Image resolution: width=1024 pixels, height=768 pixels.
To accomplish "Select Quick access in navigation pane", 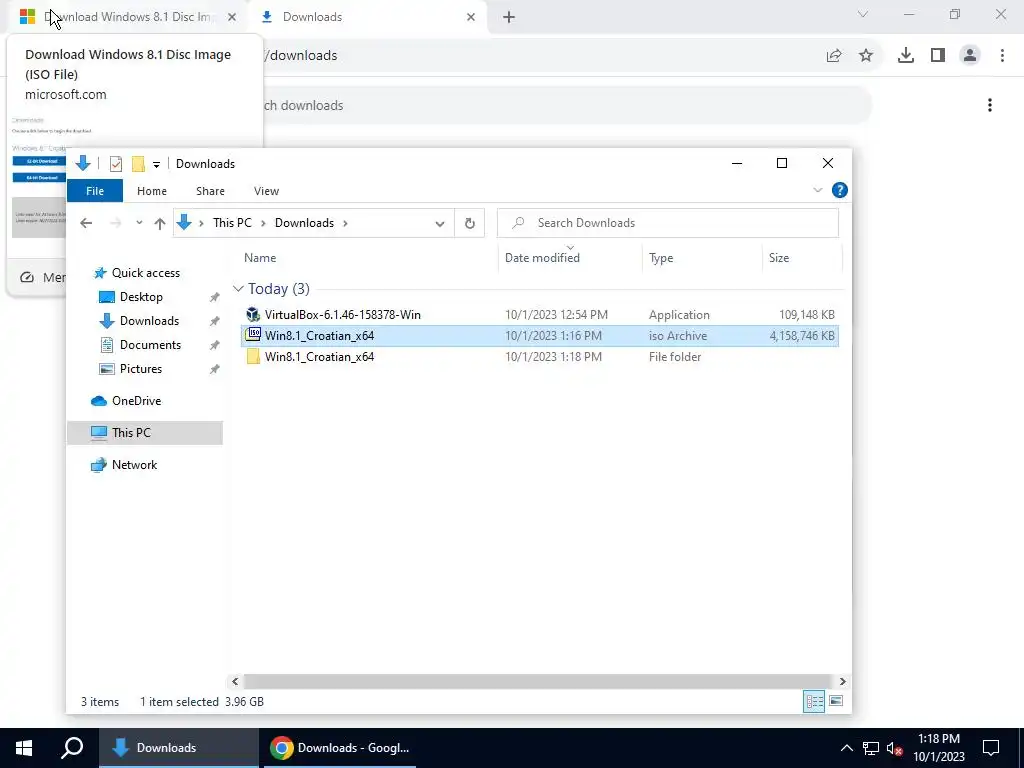I will point(146,273).
